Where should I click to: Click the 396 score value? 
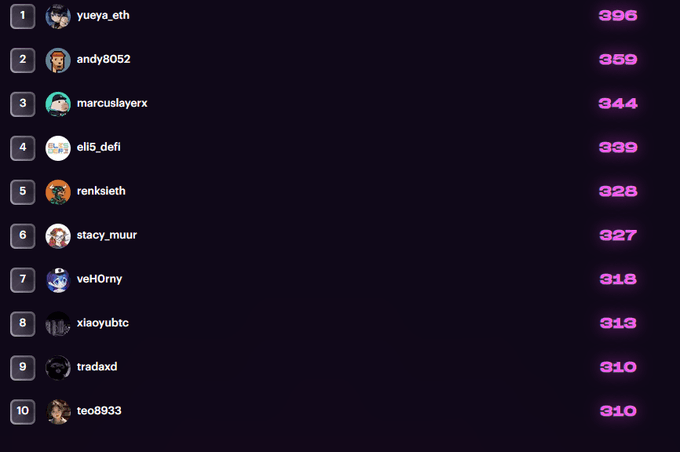click(x=618, y=16)
